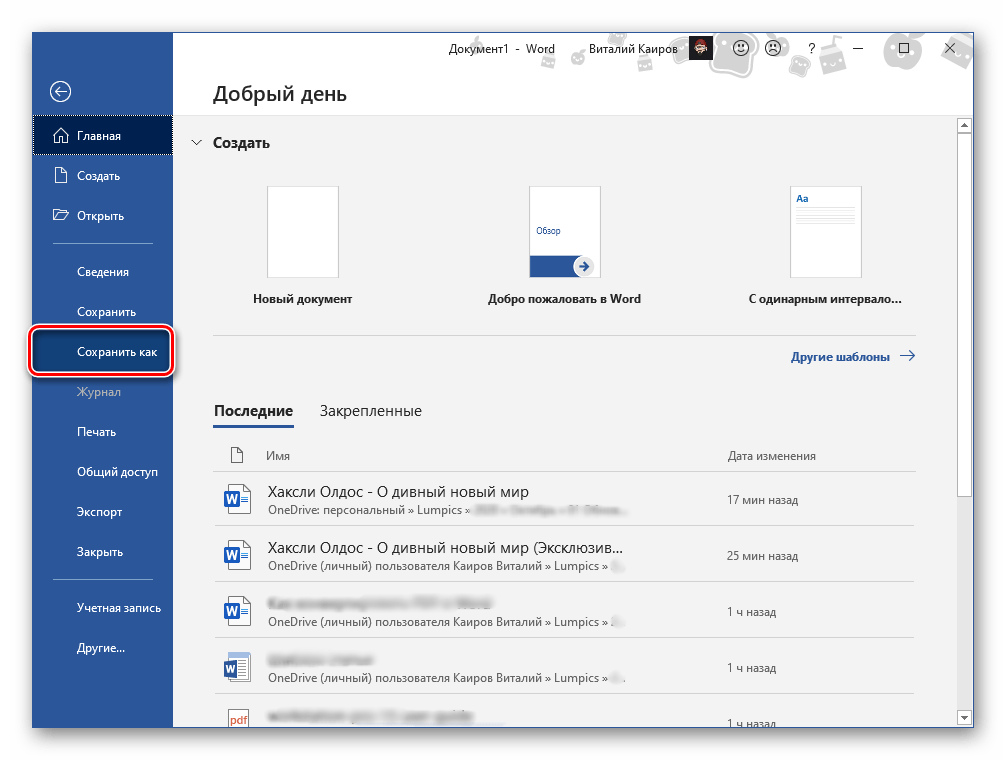Image resolution: width=1006 pixels, height=760 pixels.
Task: Open the Добро пожаловать в Word template
Action: tap(565, 246)
